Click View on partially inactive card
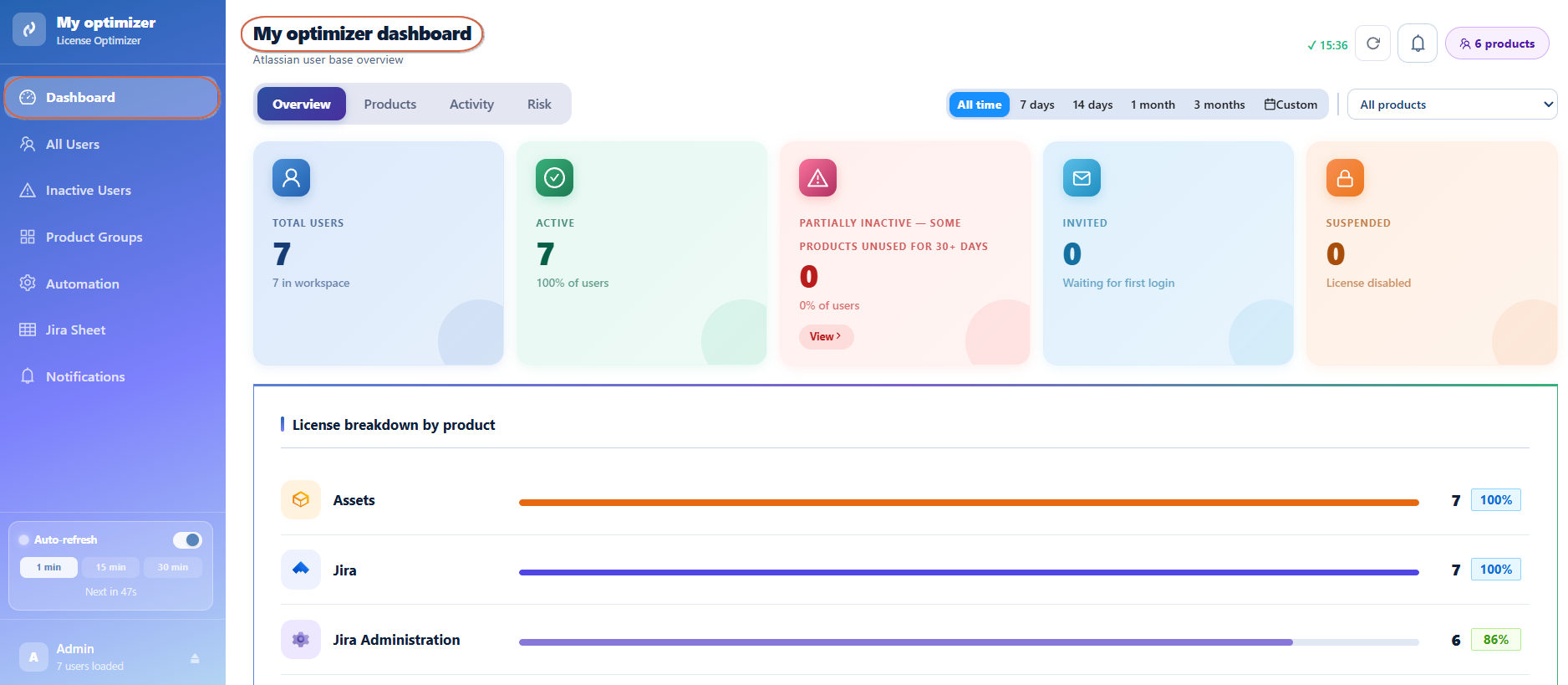The height and width of the screenshot is (685, 1568). pyautogui.click(x=826, y=336)
